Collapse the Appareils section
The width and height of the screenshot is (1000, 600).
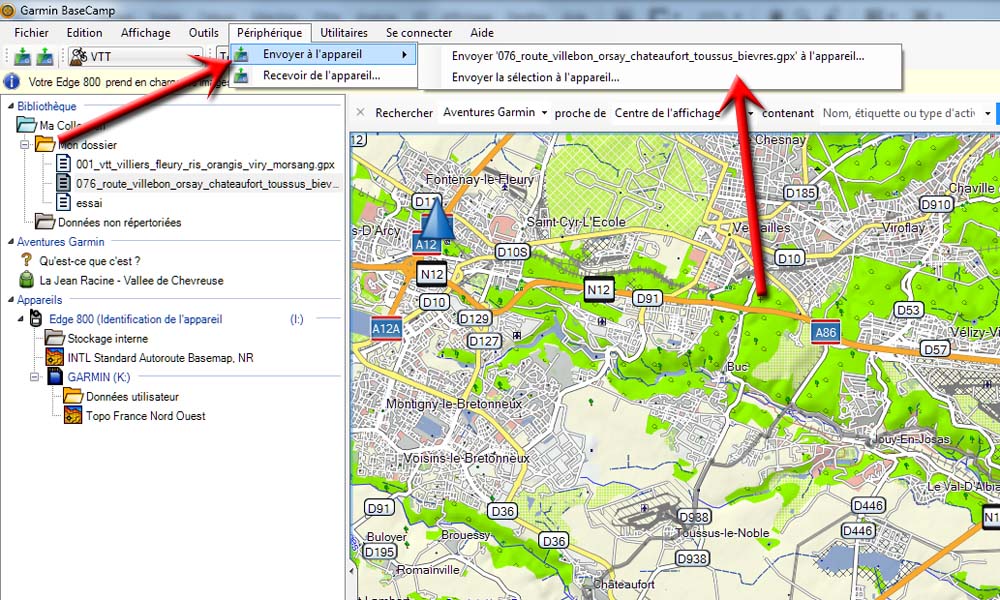pos(10,300)
